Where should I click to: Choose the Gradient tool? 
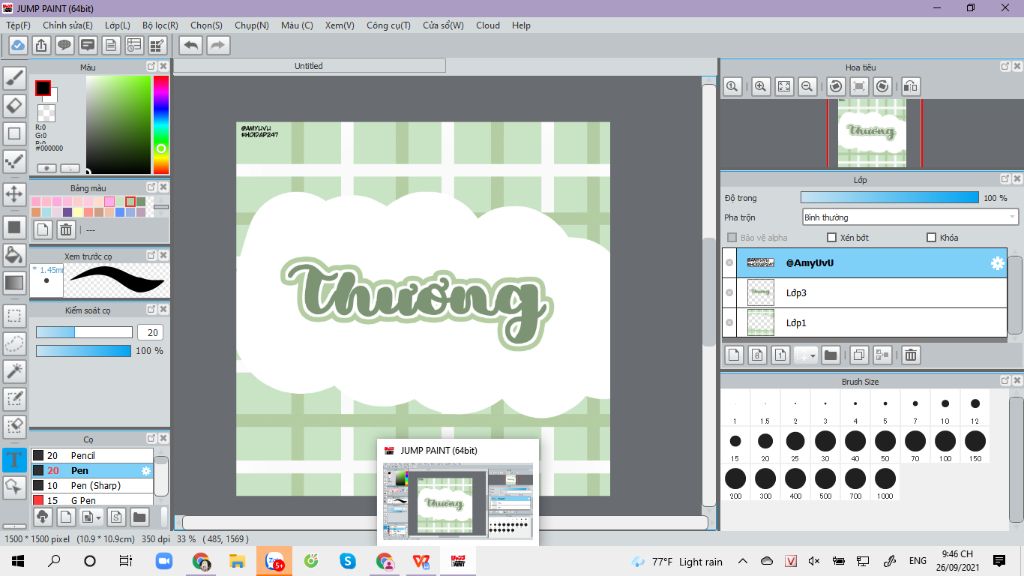point(14,283)
